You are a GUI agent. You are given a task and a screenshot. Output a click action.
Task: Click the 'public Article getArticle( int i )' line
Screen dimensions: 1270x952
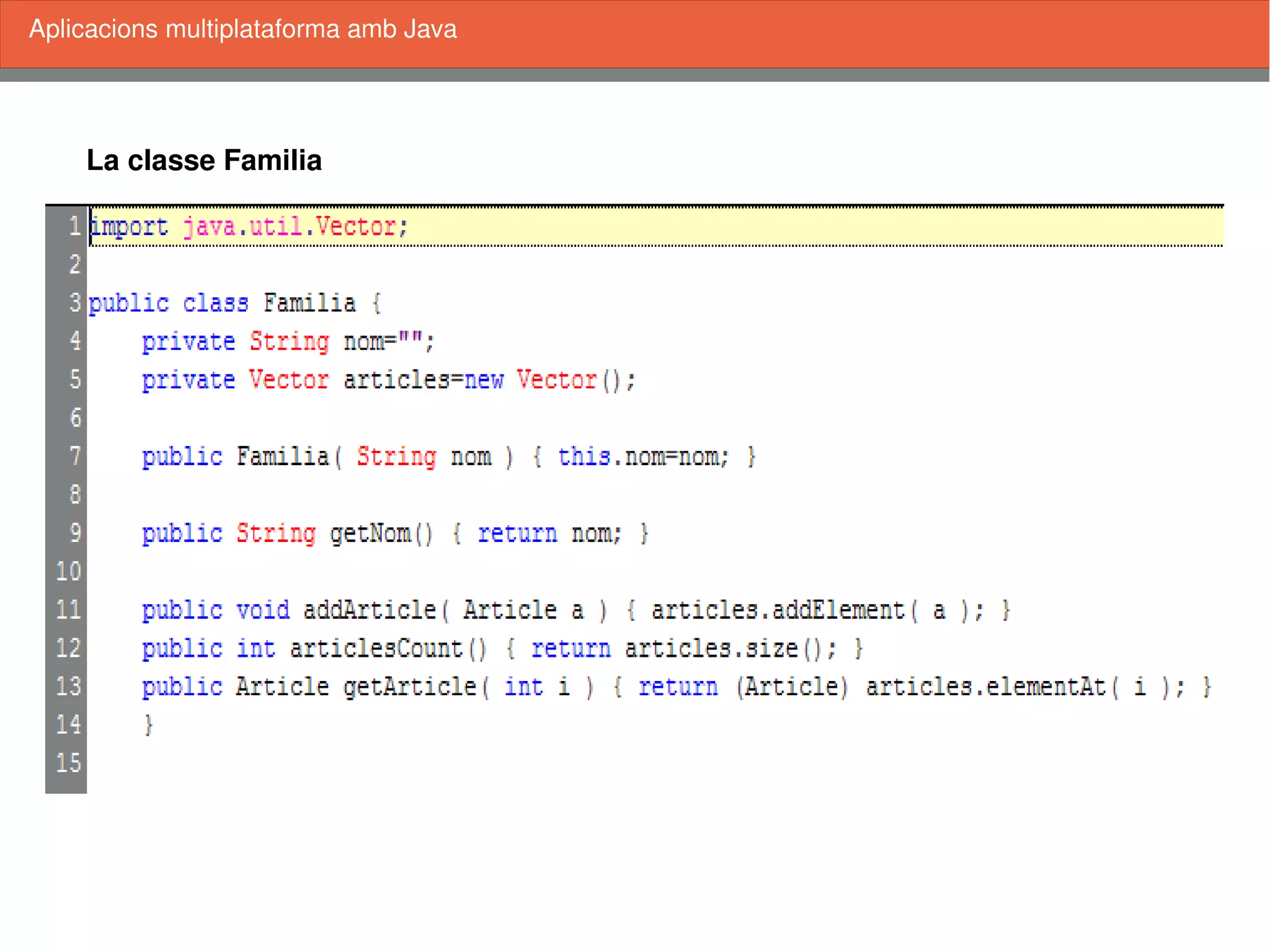(677, 687)
